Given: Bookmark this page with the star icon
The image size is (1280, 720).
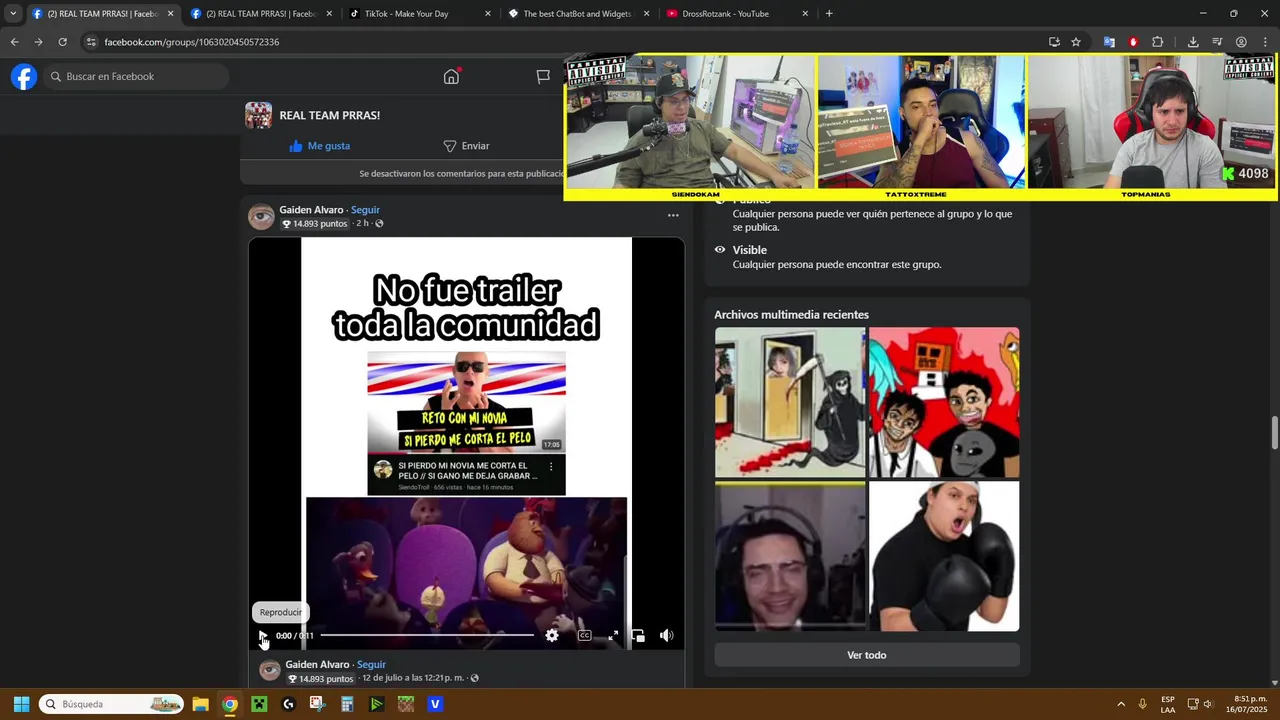Looking at the screenshot, I should coord(1076,42).
